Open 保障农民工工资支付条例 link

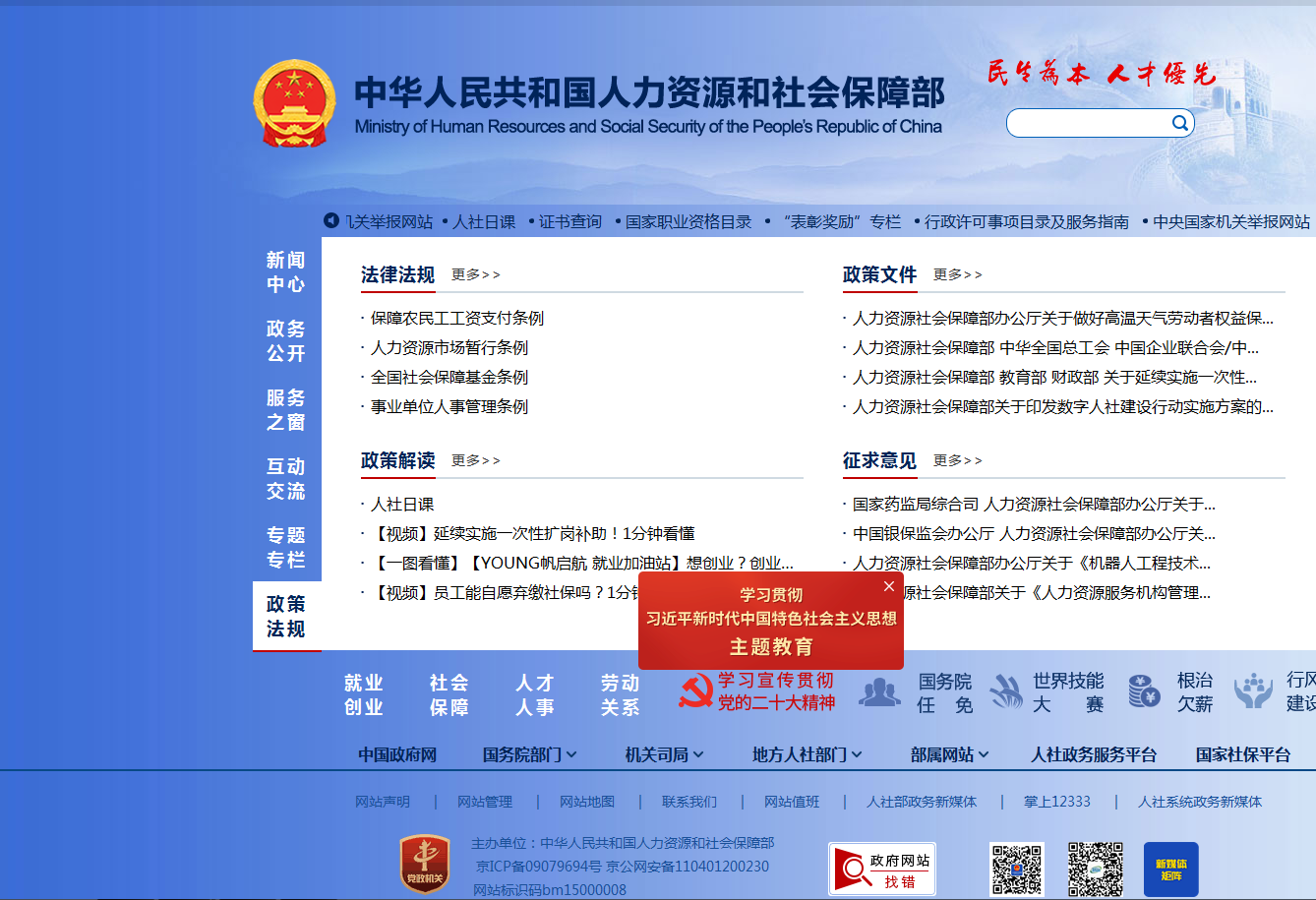tap(457, 318)
